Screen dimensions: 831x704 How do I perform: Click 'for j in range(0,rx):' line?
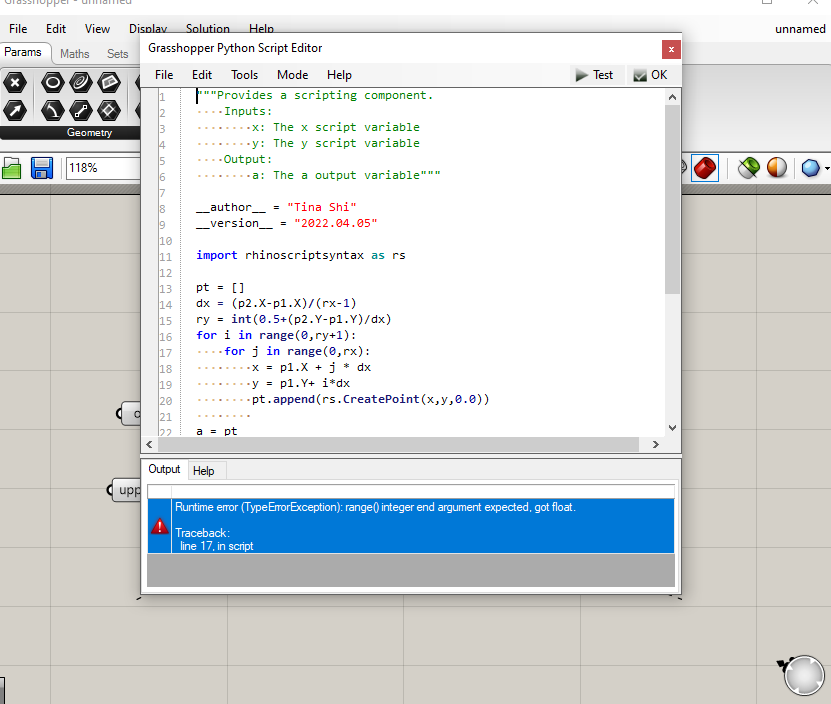pos(297,351)
